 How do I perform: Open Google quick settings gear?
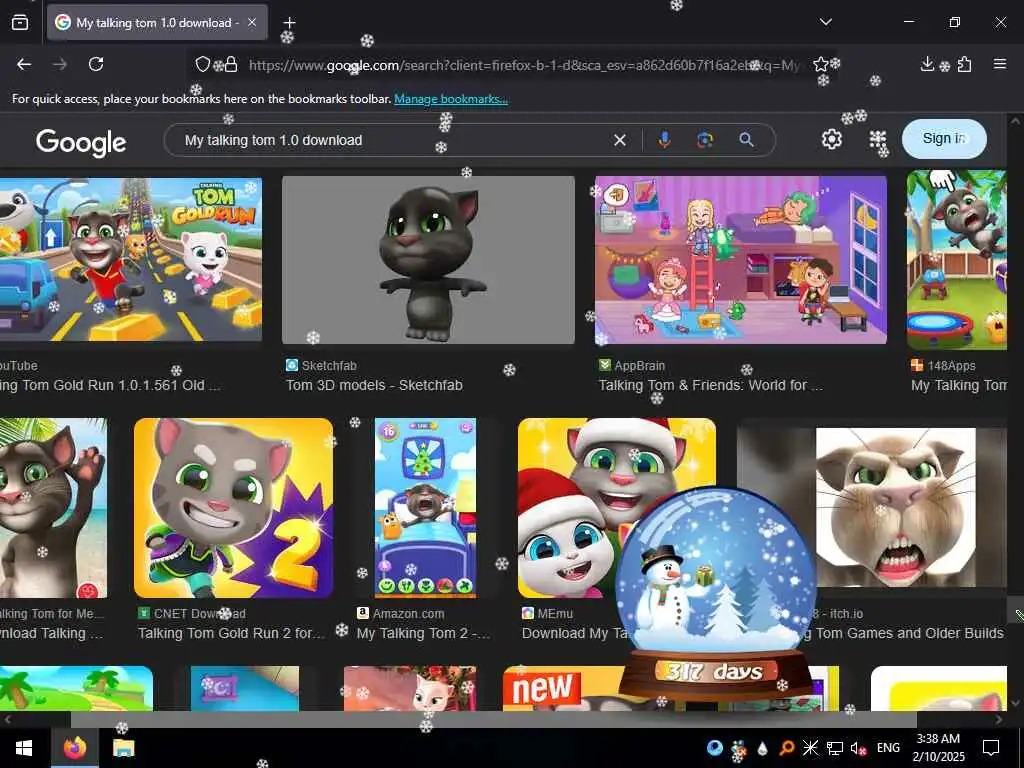(831, 139)
